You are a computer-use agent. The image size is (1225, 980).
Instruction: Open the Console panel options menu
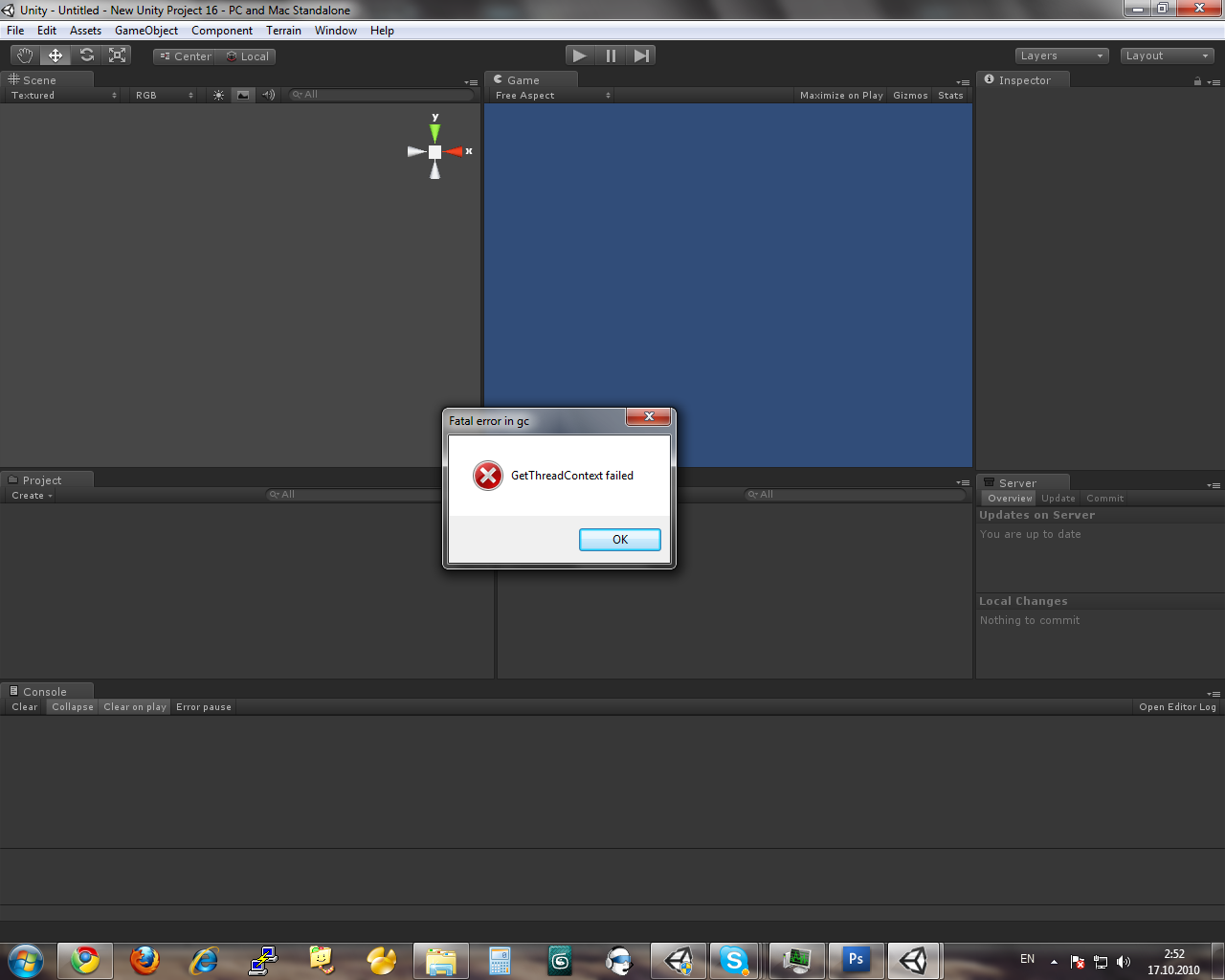pos(1214,693)
